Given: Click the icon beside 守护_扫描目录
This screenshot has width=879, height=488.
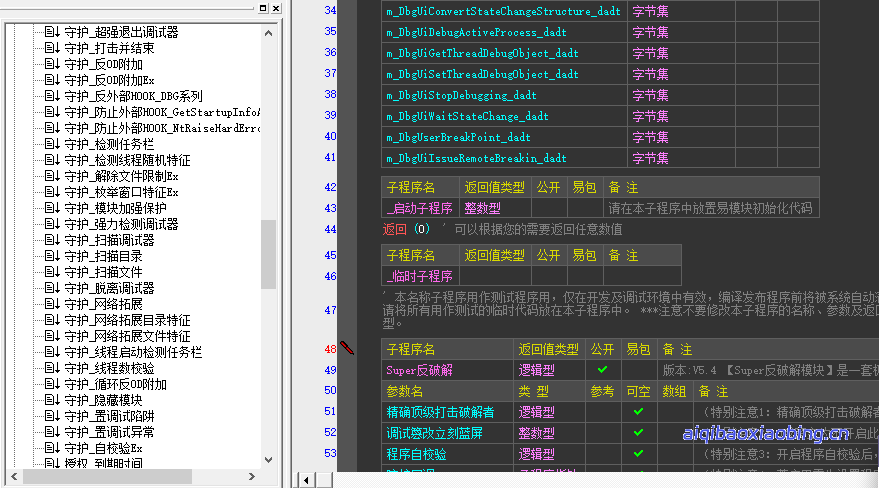Looking at the screenshot, I should coord(52,256).
